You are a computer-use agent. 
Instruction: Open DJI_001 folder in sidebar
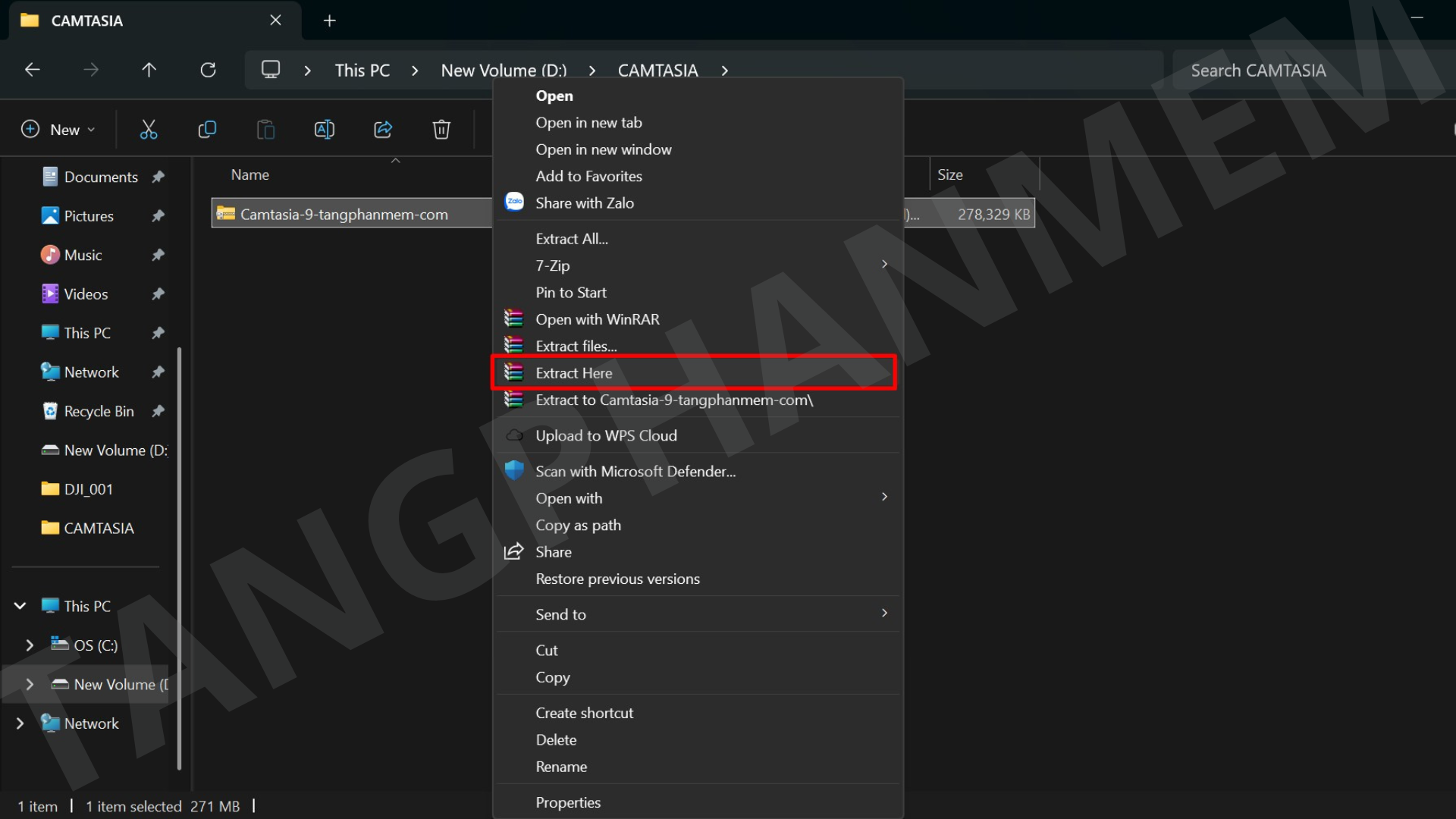point(88,489)
